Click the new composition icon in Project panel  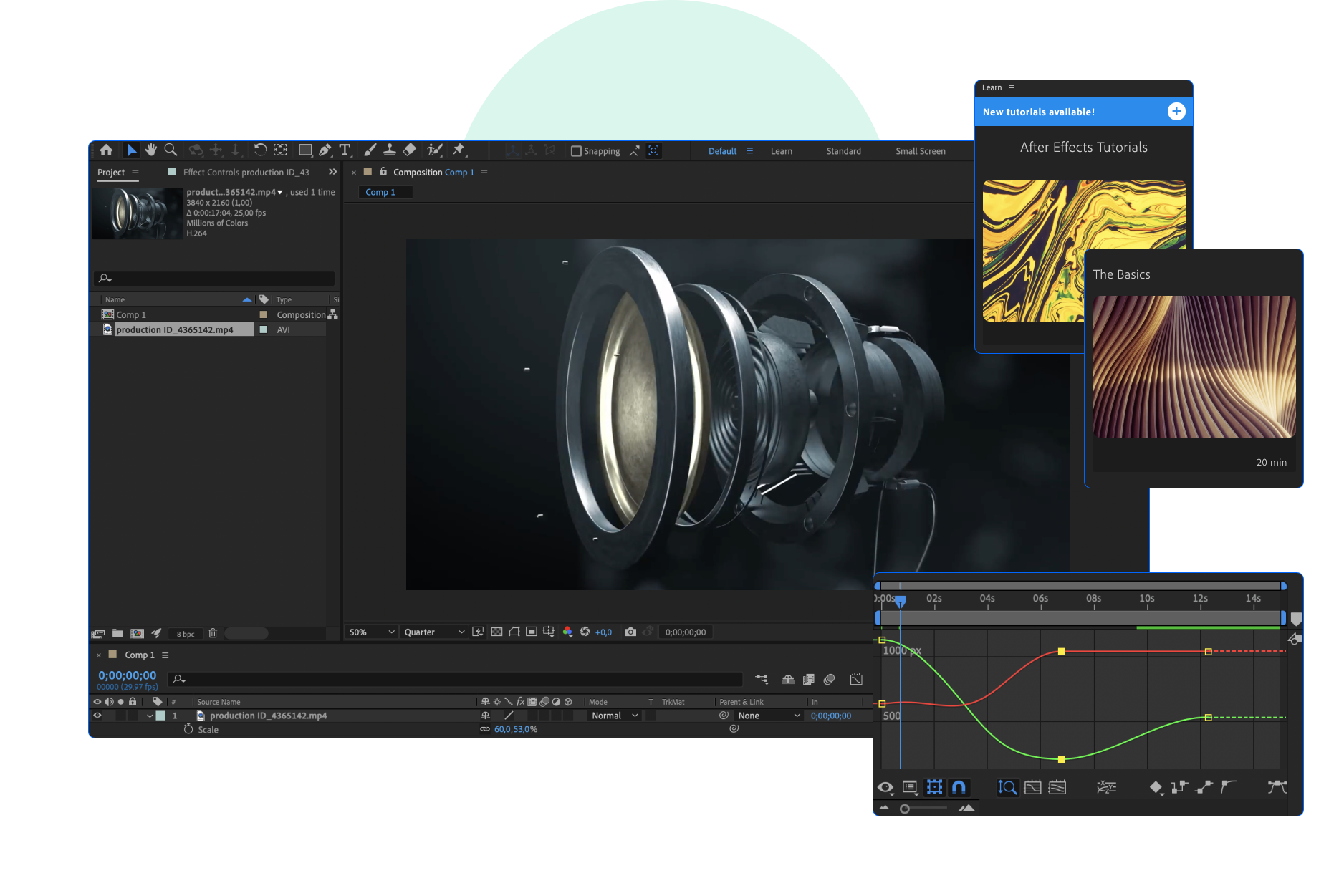pos(138,633)
